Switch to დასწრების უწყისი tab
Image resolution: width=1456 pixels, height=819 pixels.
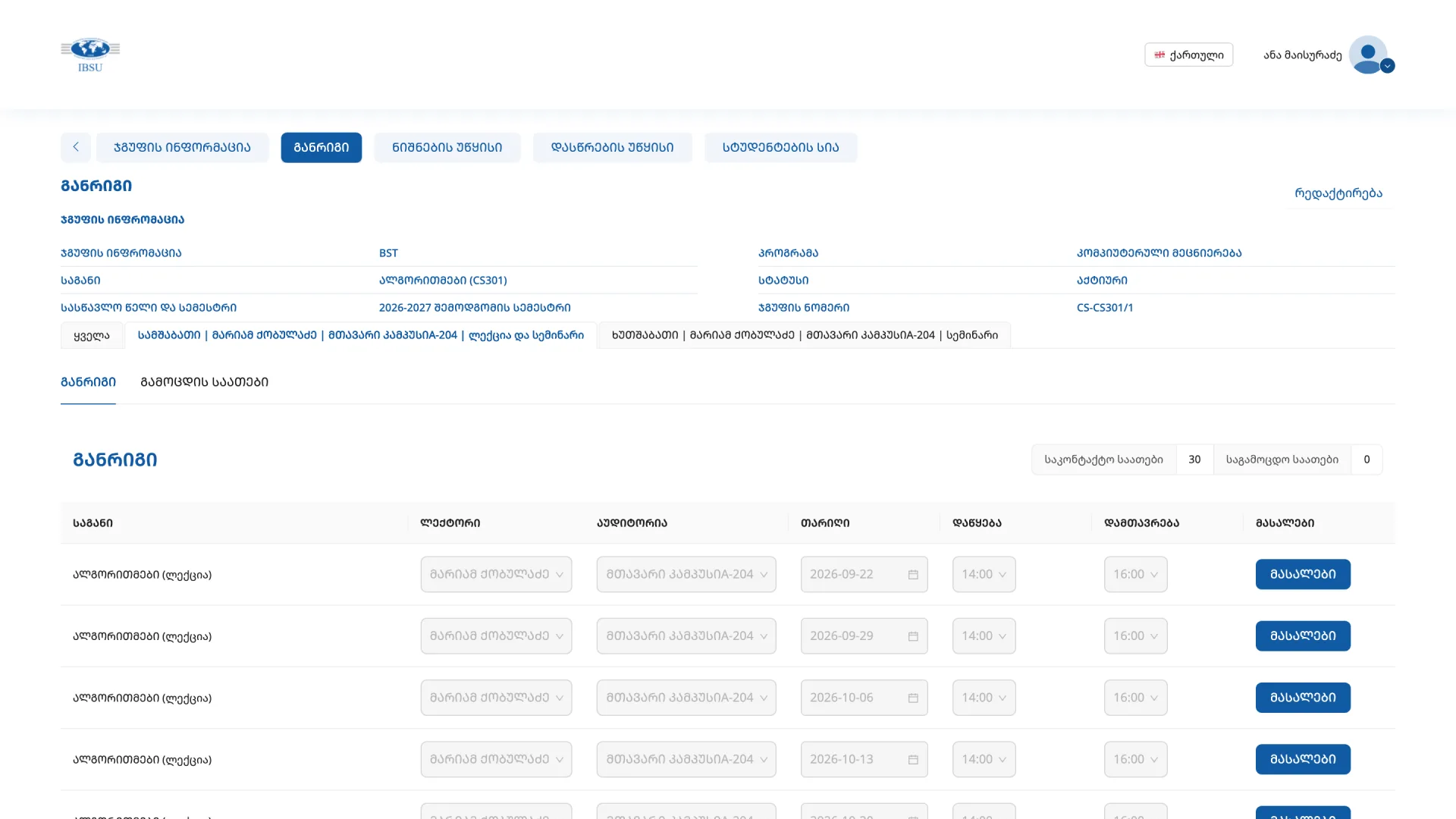pos(613,147)
